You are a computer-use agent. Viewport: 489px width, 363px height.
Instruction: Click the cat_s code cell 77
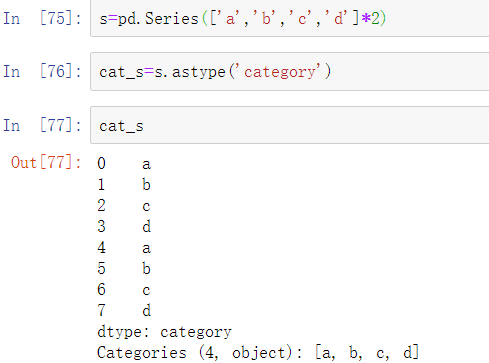(x=289, y=125)
